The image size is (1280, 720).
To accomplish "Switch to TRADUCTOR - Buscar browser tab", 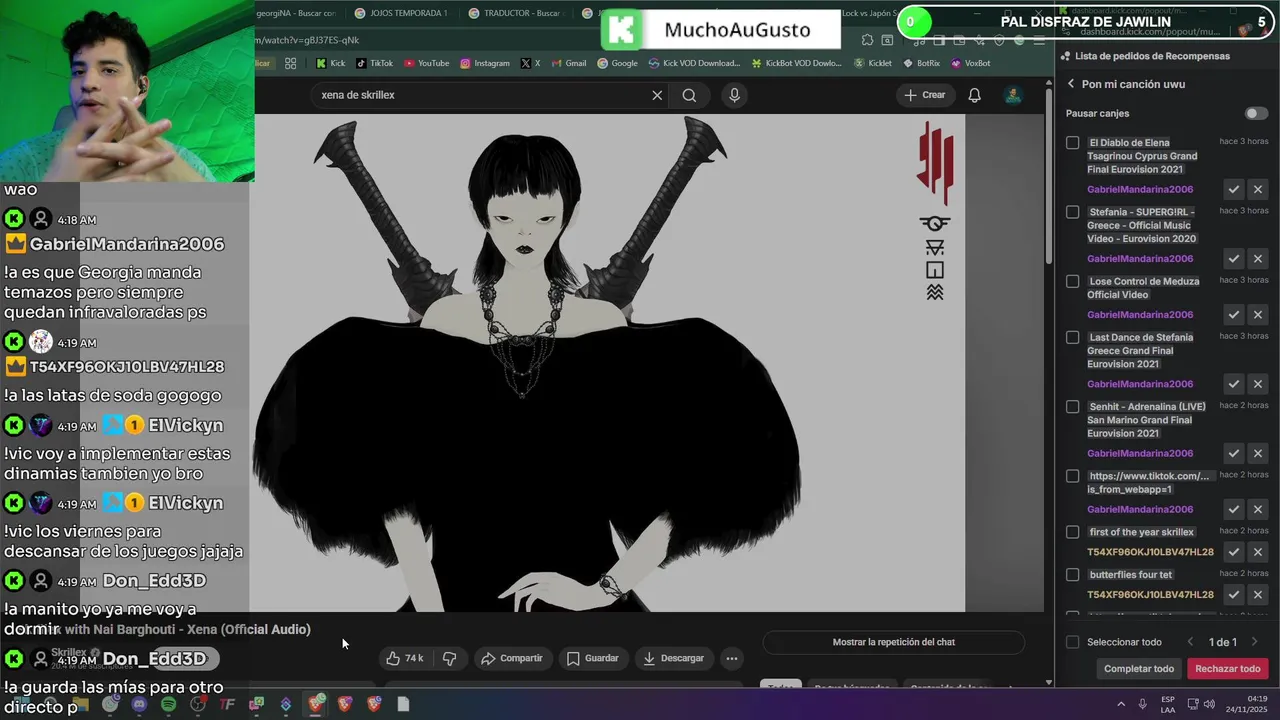I will tap(516, 13).
